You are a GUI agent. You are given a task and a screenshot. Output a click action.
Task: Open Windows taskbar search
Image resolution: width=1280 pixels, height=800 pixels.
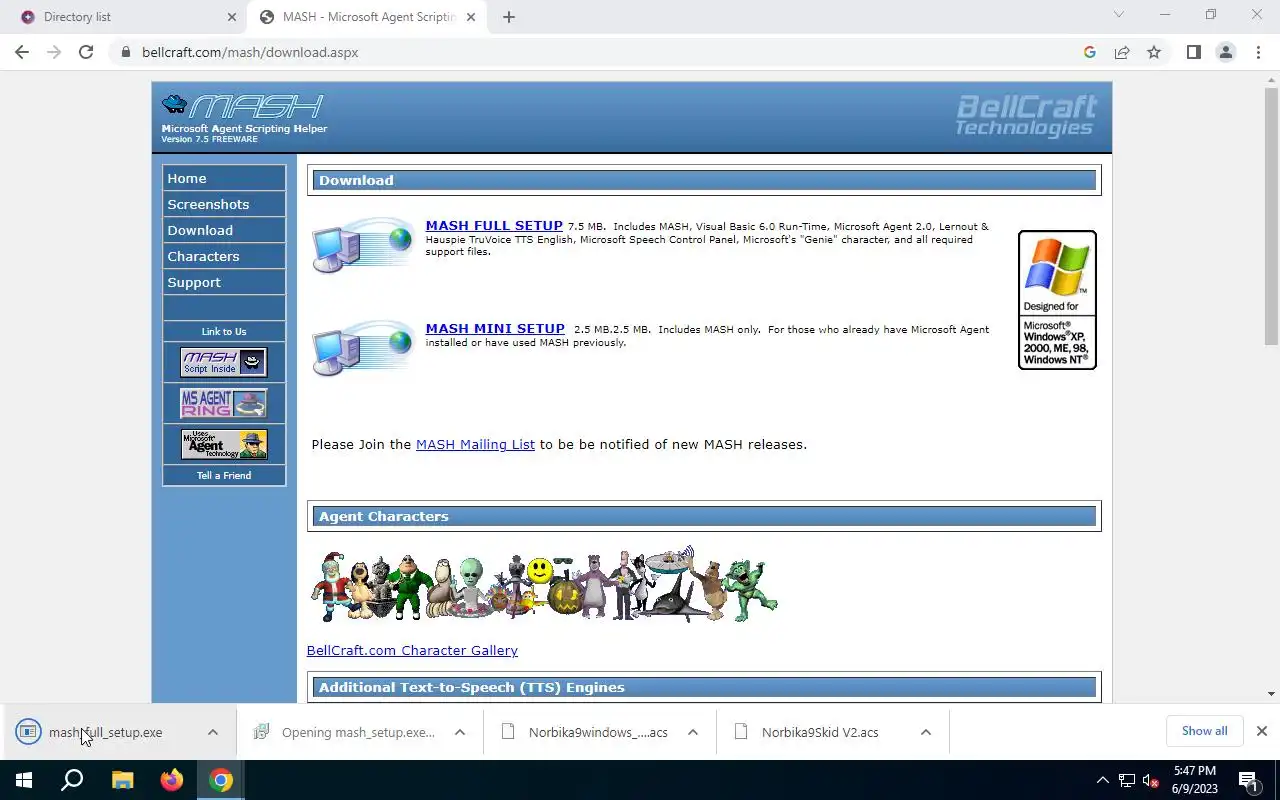tap(72, 780)
